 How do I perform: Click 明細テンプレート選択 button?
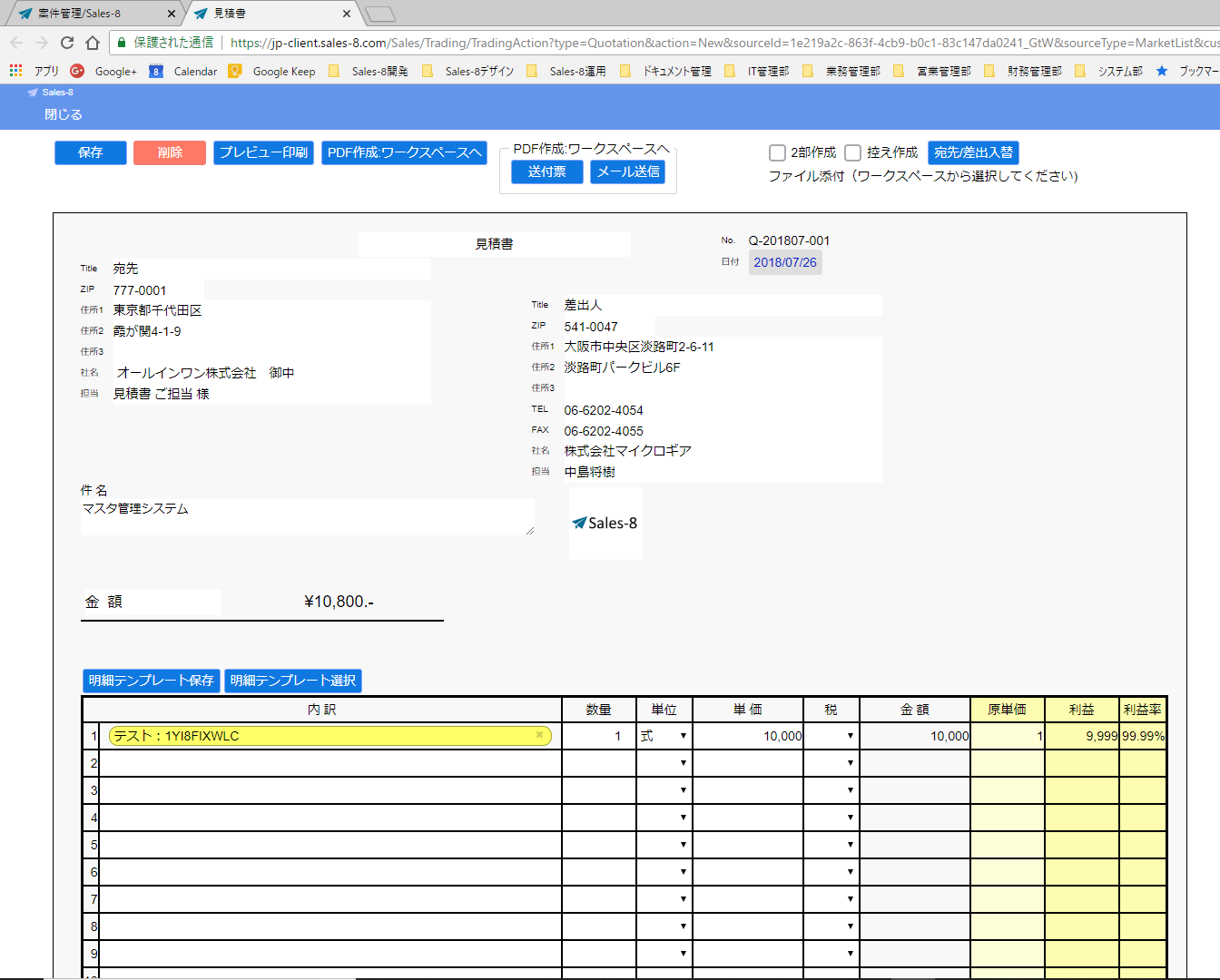(x=293, y=681)
